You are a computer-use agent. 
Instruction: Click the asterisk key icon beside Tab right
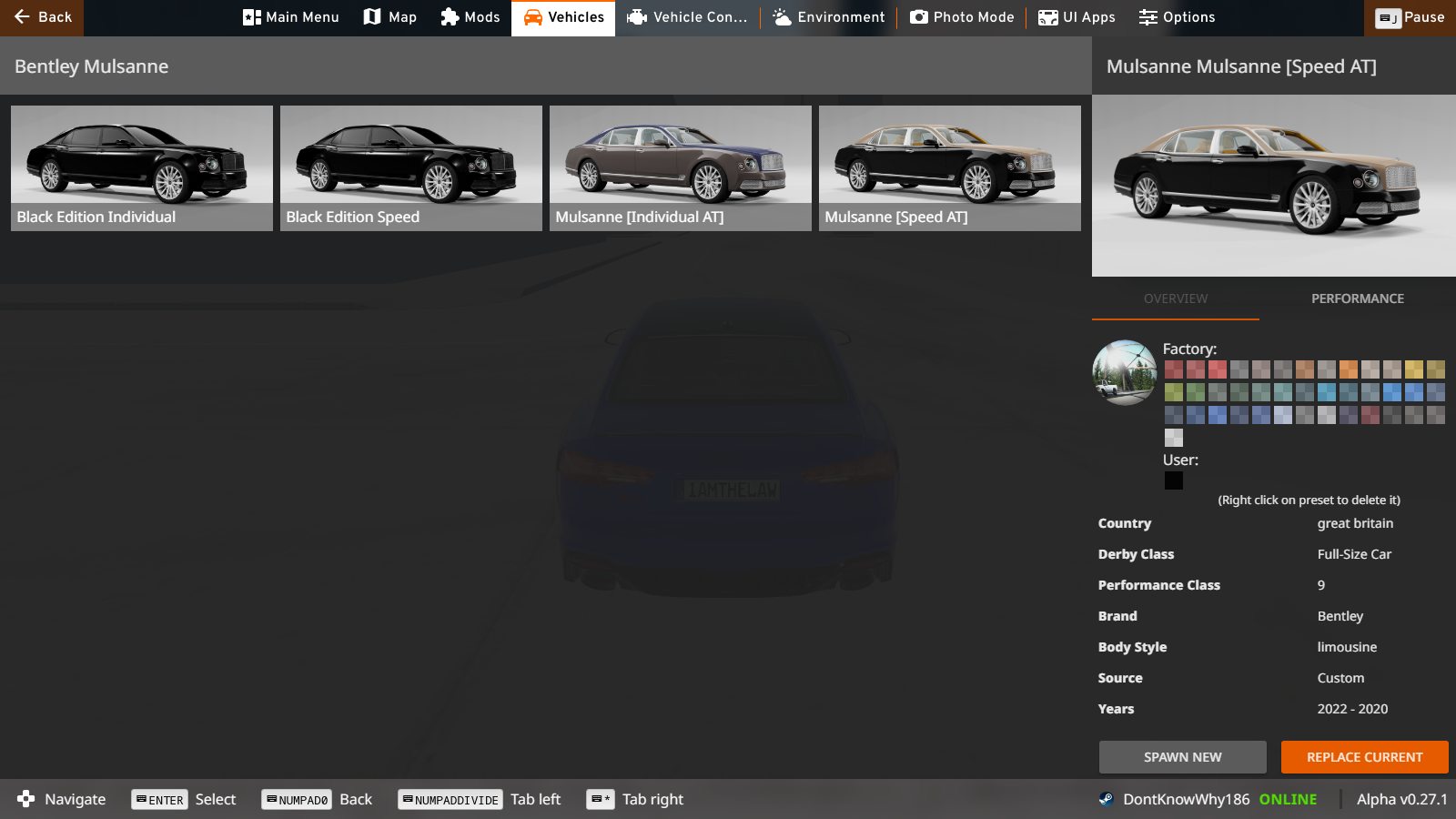pyautogui.click(x=601, y=799)
